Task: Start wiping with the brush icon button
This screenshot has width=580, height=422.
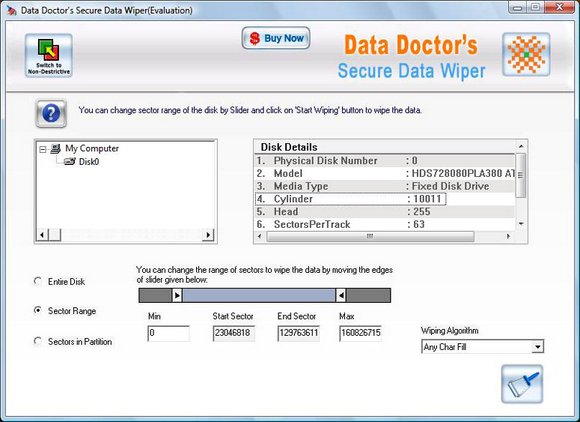Action: pos(522,384)
